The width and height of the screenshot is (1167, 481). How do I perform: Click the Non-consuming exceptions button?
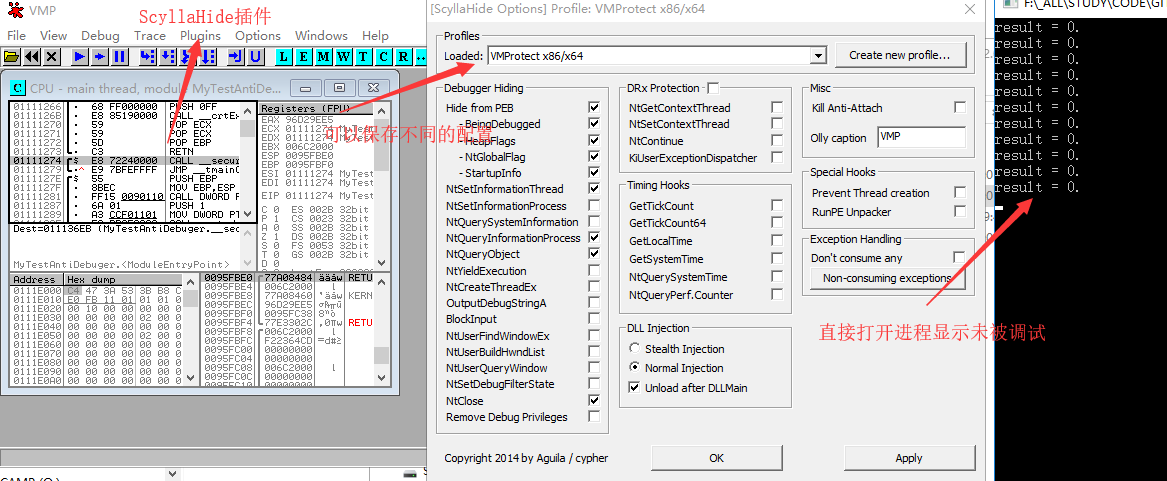tap(887, 278)
